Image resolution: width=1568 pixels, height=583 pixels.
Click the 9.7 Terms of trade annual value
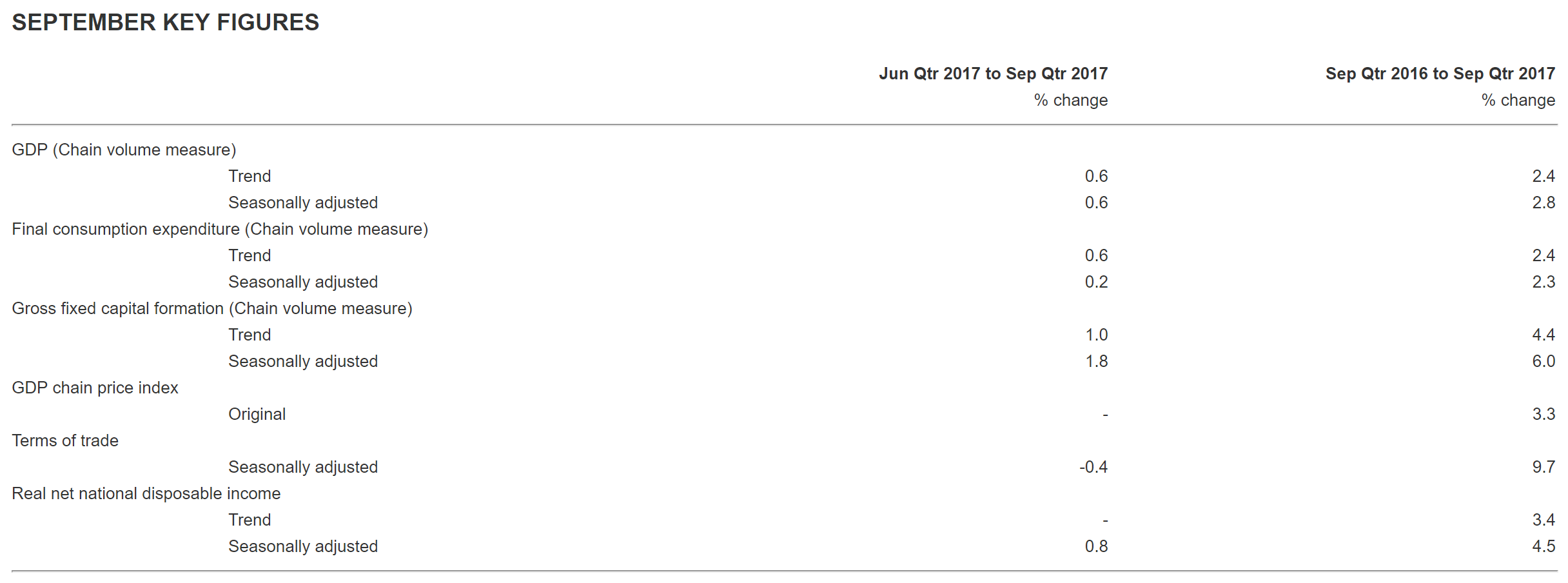pos(1543,467)
